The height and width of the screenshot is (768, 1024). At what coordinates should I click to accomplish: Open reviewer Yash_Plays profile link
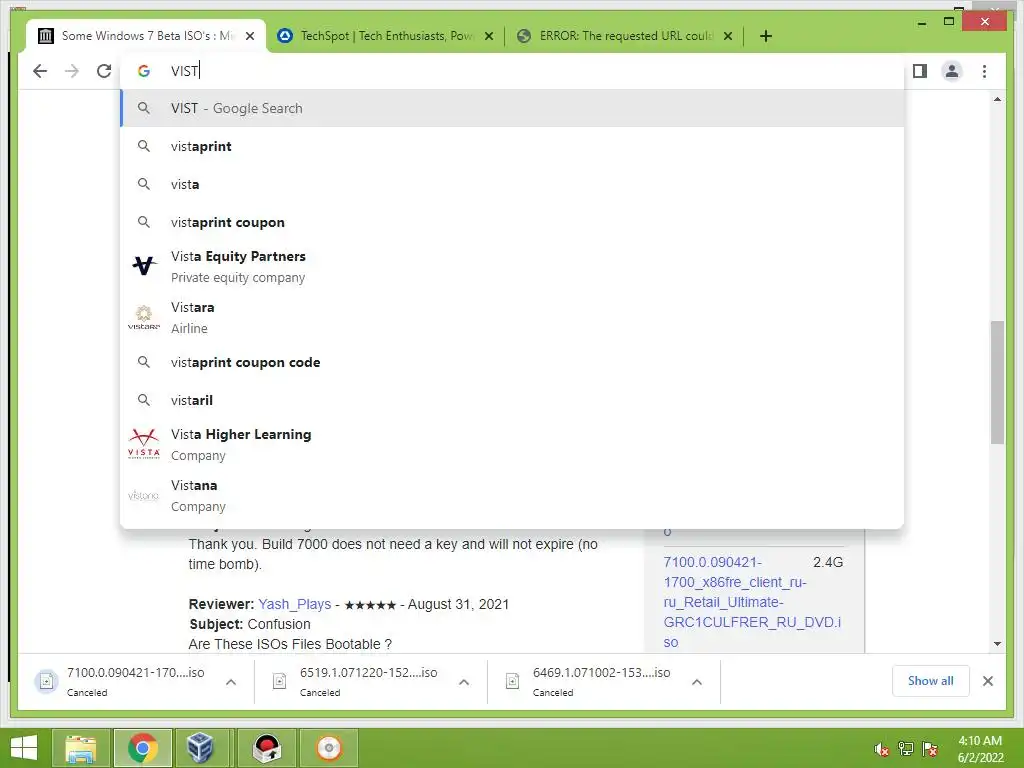coord(295,604)
